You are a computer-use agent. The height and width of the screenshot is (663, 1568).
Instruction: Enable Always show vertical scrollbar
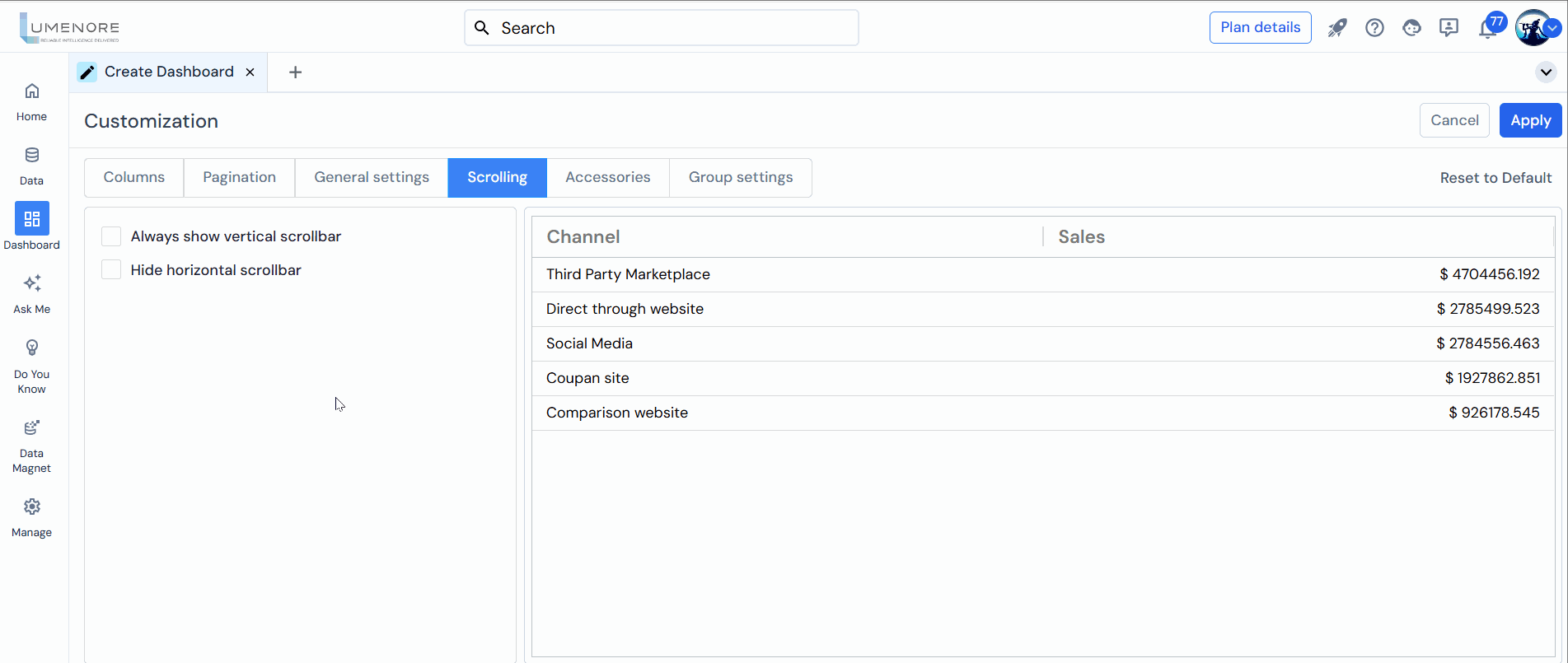point(111,237)
